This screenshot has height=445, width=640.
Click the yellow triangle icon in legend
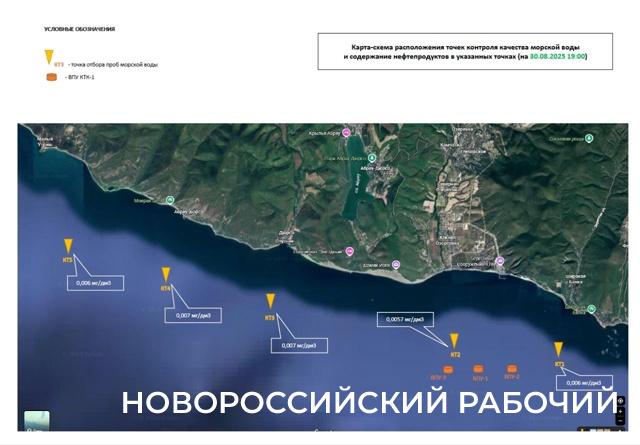tap(46, 59)
